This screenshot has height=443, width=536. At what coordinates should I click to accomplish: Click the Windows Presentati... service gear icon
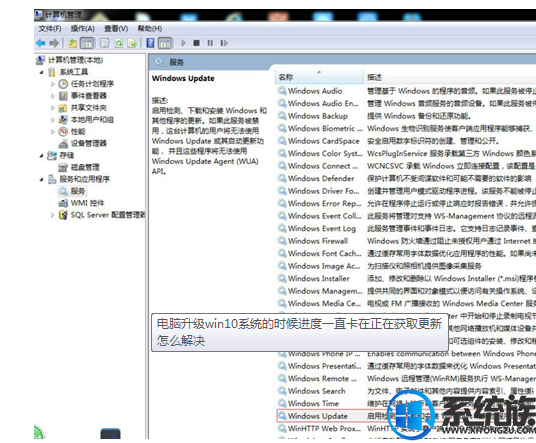coord(282,366)
